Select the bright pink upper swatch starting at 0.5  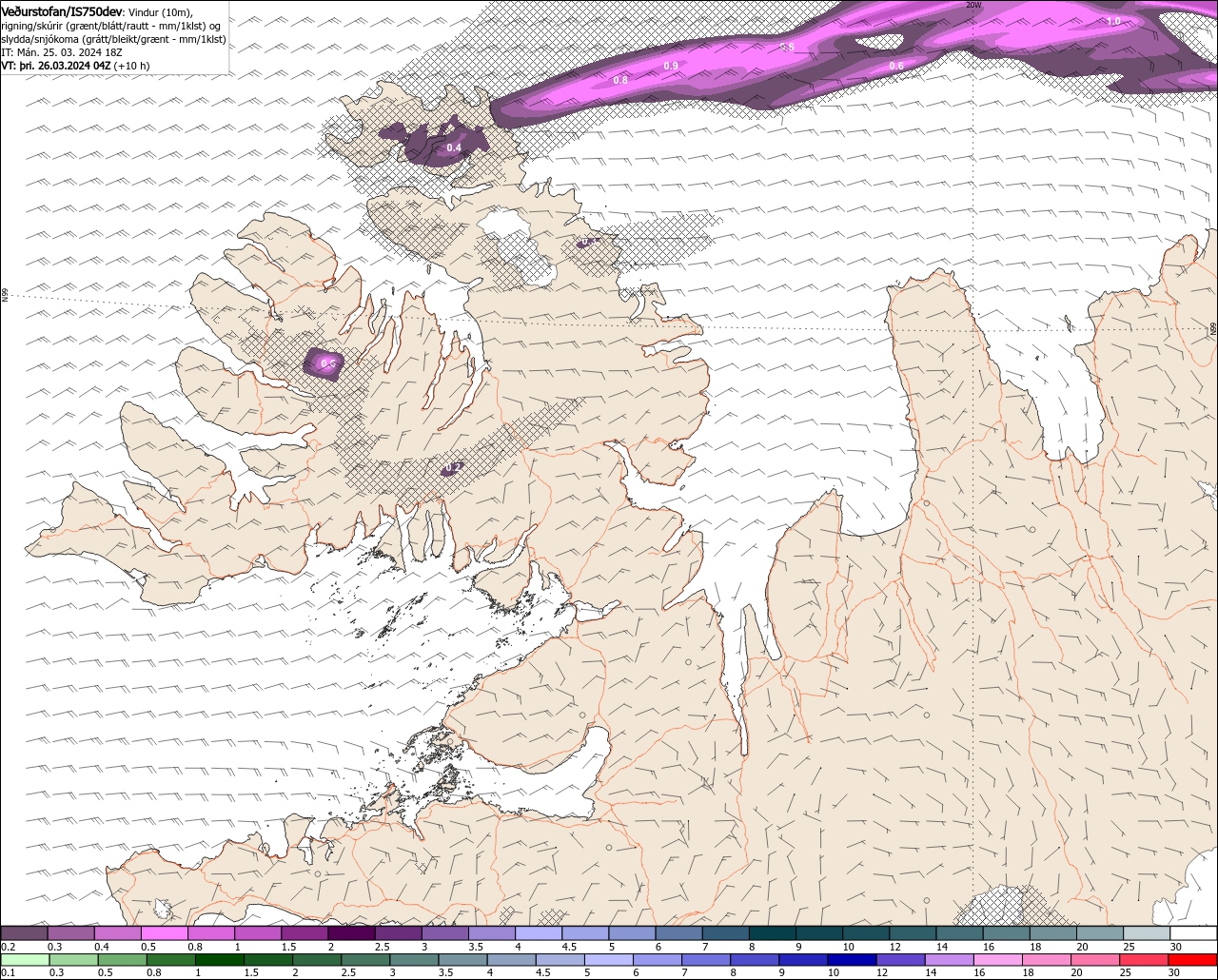point(164,933)
